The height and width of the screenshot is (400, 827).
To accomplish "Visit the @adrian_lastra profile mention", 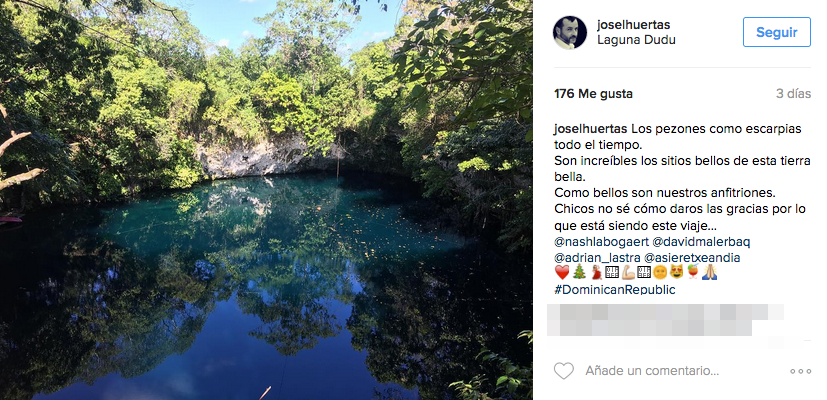I will 599,257.
